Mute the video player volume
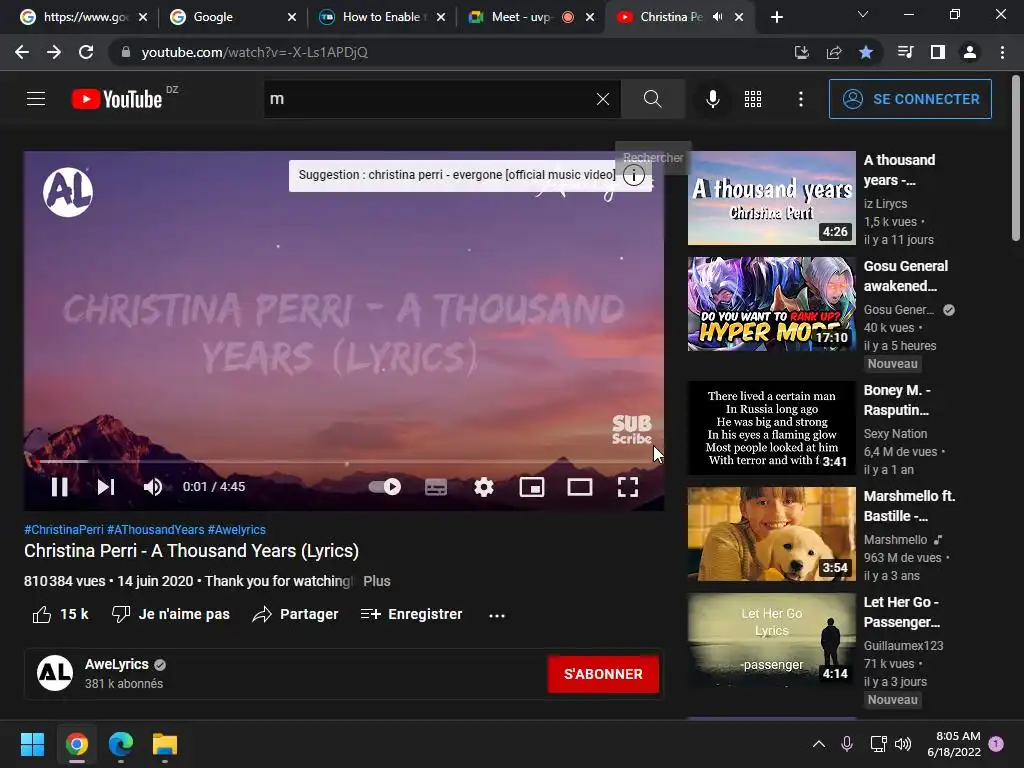This screenshot has width=1024, height=768. [153, 487]
